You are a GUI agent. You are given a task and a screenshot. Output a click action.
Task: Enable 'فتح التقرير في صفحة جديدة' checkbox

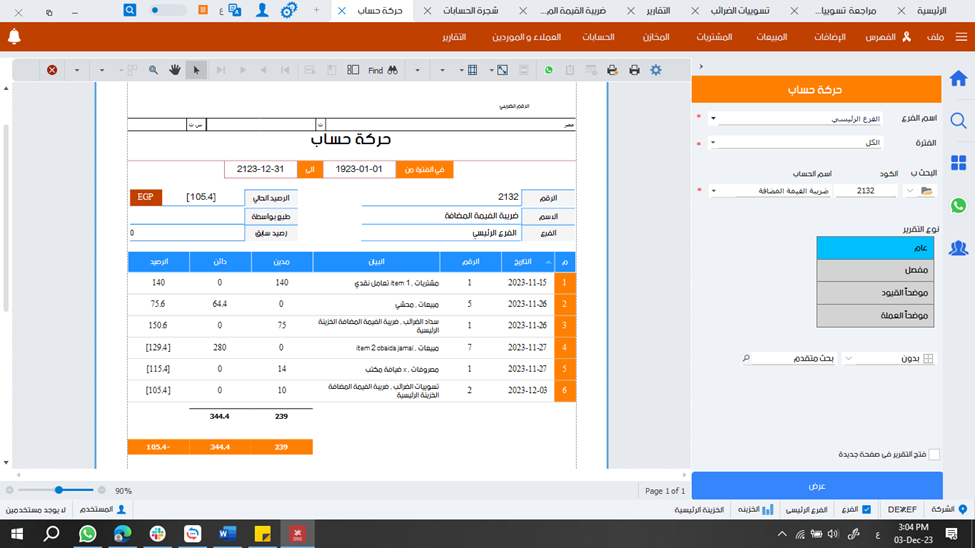click(x=934, y=455)
